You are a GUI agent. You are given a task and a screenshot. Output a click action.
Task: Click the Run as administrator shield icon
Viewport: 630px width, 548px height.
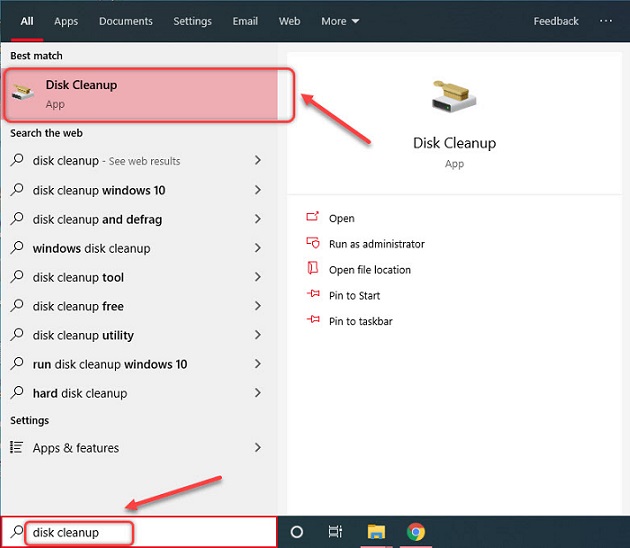(313, 243)
